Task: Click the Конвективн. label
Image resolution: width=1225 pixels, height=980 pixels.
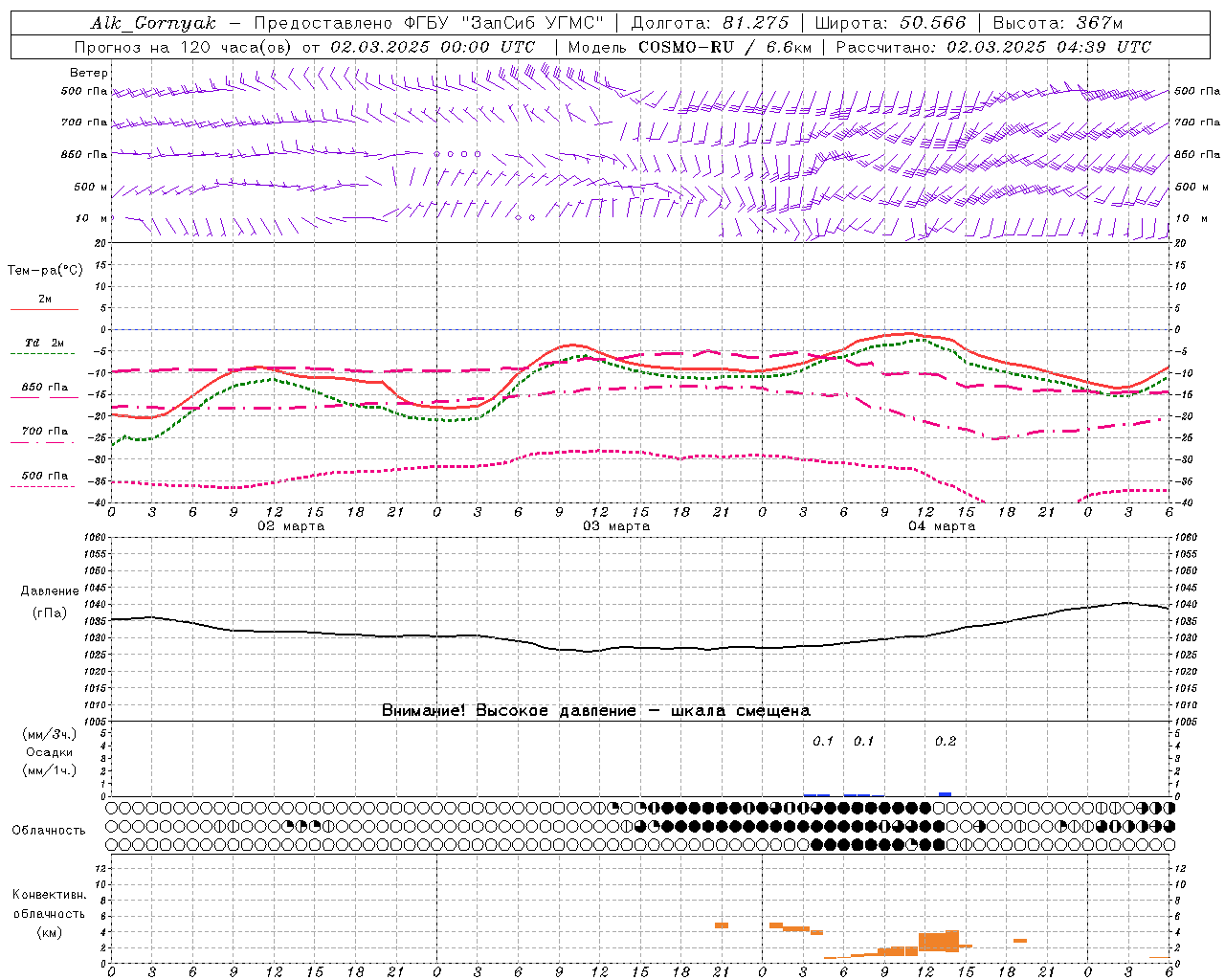Action: click(50, 895)
